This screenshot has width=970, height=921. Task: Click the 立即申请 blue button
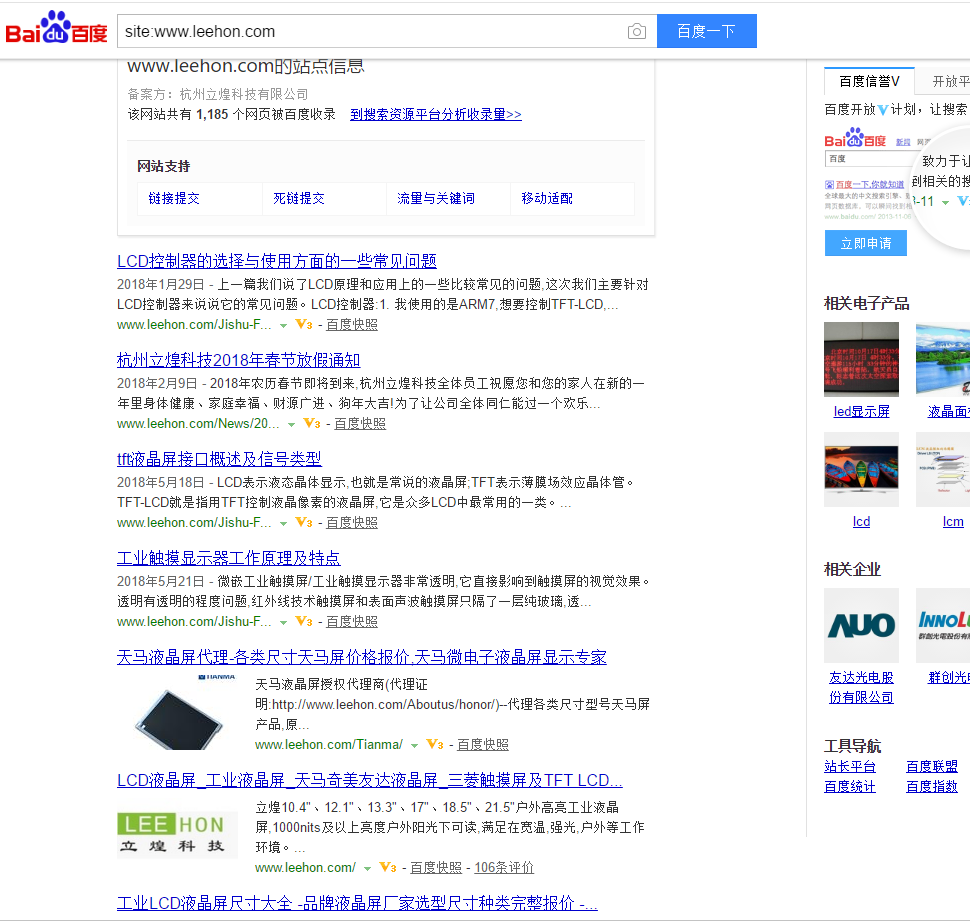[865, 242]
